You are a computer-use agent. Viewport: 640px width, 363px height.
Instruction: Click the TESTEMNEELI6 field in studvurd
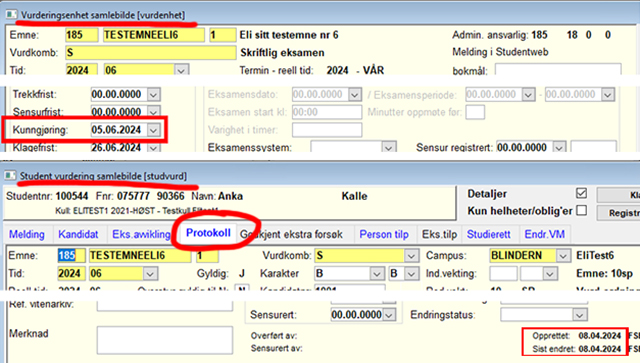(140, 256)
